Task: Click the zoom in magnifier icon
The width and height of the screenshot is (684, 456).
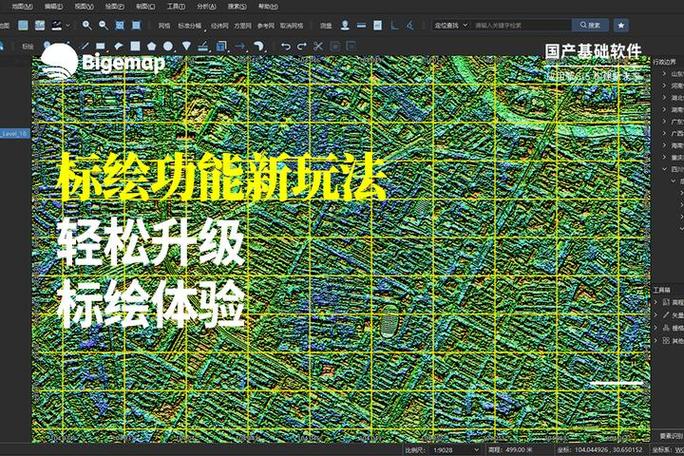Action: [x=87, y=24]
